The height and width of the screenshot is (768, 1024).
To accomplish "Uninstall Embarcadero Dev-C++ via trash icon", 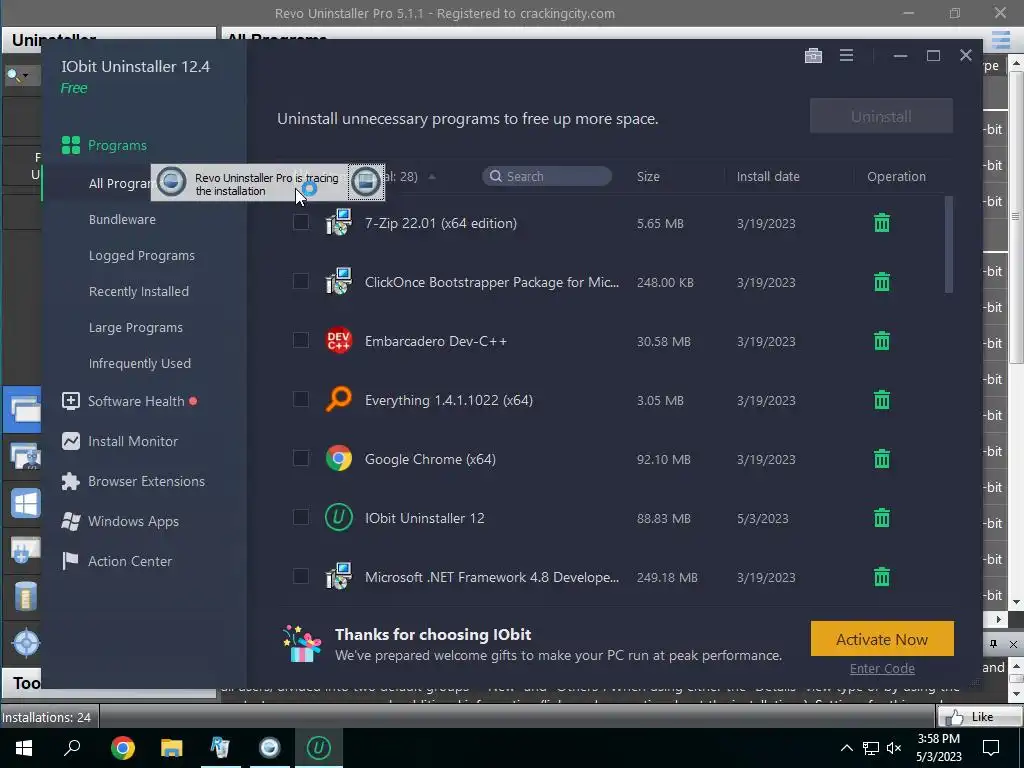I will pyautogui.click(x=882, y=341).
